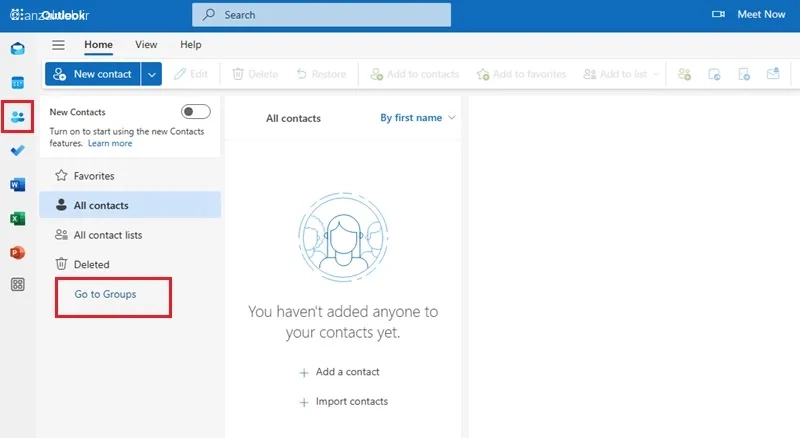Switch to the Home tab
Viewport: 800px width, 438px height.
point(98,45)
